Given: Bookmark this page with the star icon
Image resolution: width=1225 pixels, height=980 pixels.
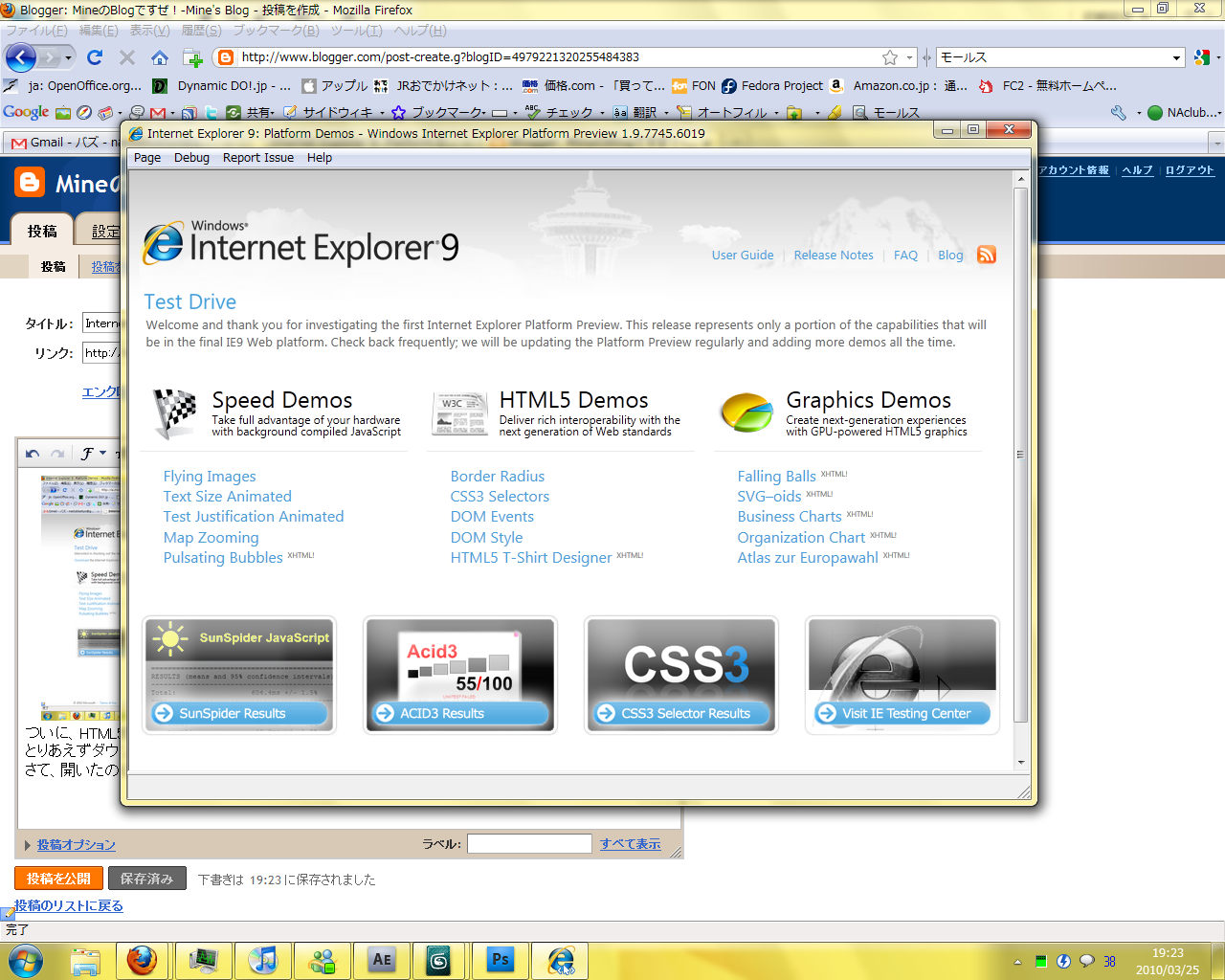Looking at the screenshot, I should (890, 57).
